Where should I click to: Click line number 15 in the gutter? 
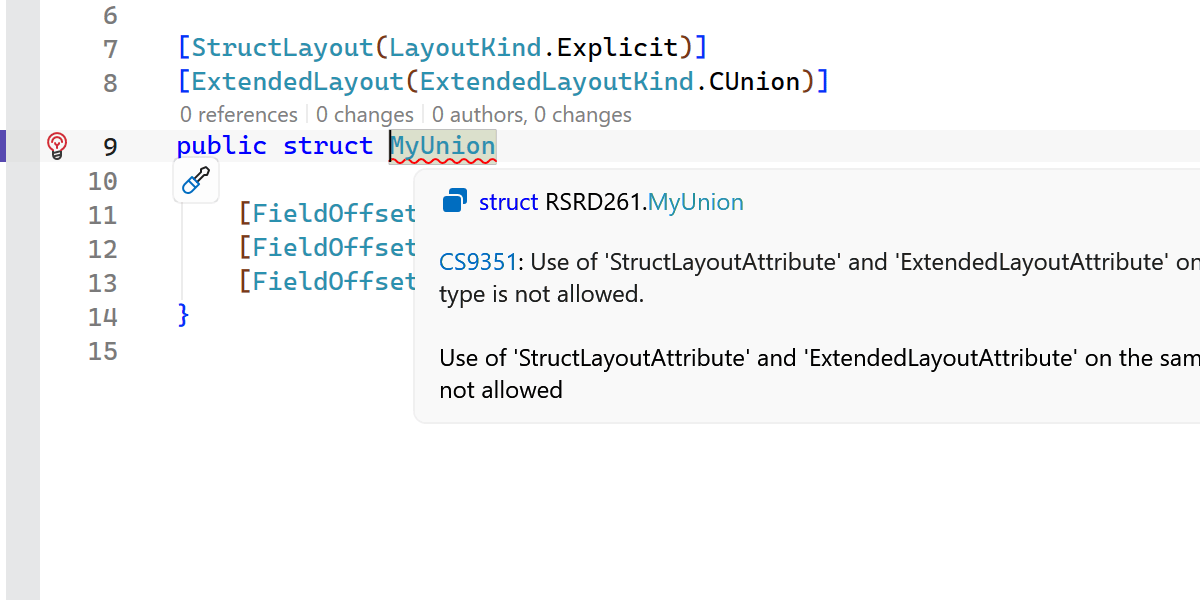103,351
